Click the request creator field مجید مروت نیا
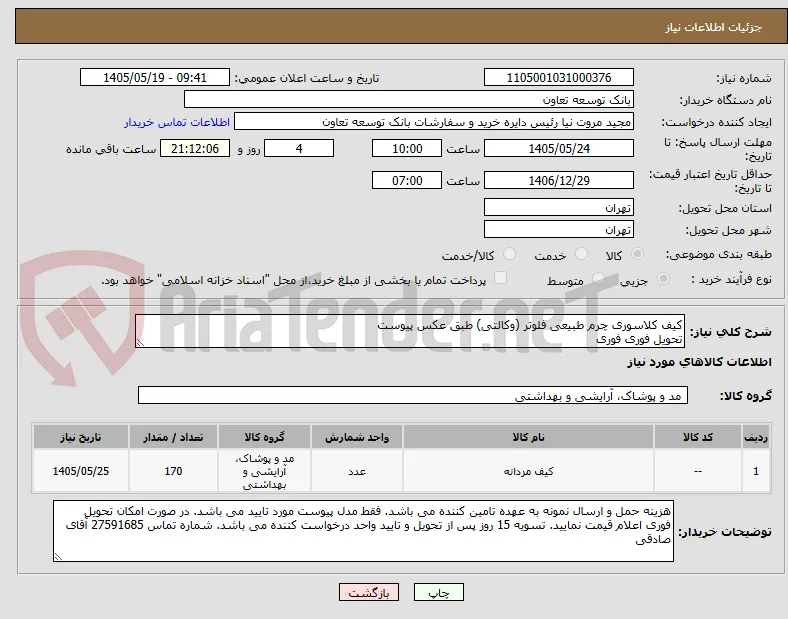 click(434, 122)
